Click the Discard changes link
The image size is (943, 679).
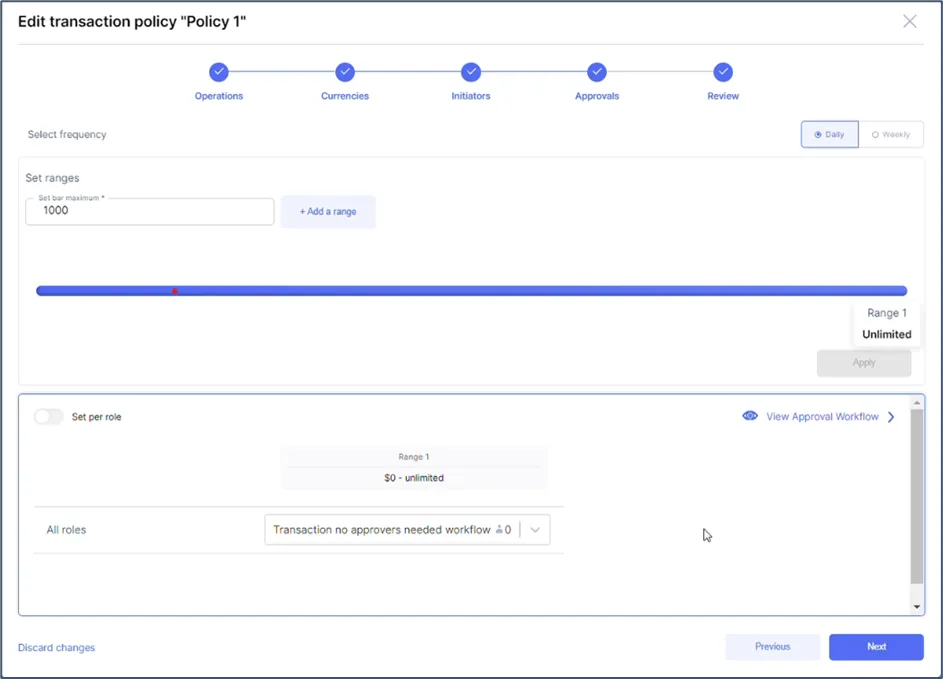pos(57,648)
